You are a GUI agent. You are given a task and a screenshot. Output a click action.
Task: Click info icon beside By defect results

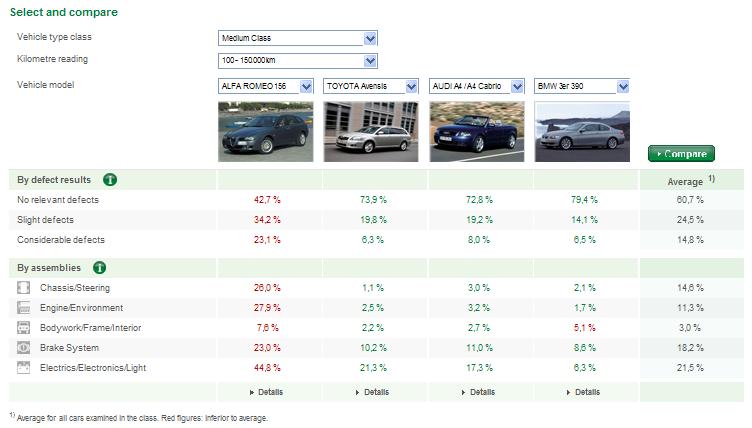tap(110, 180)
